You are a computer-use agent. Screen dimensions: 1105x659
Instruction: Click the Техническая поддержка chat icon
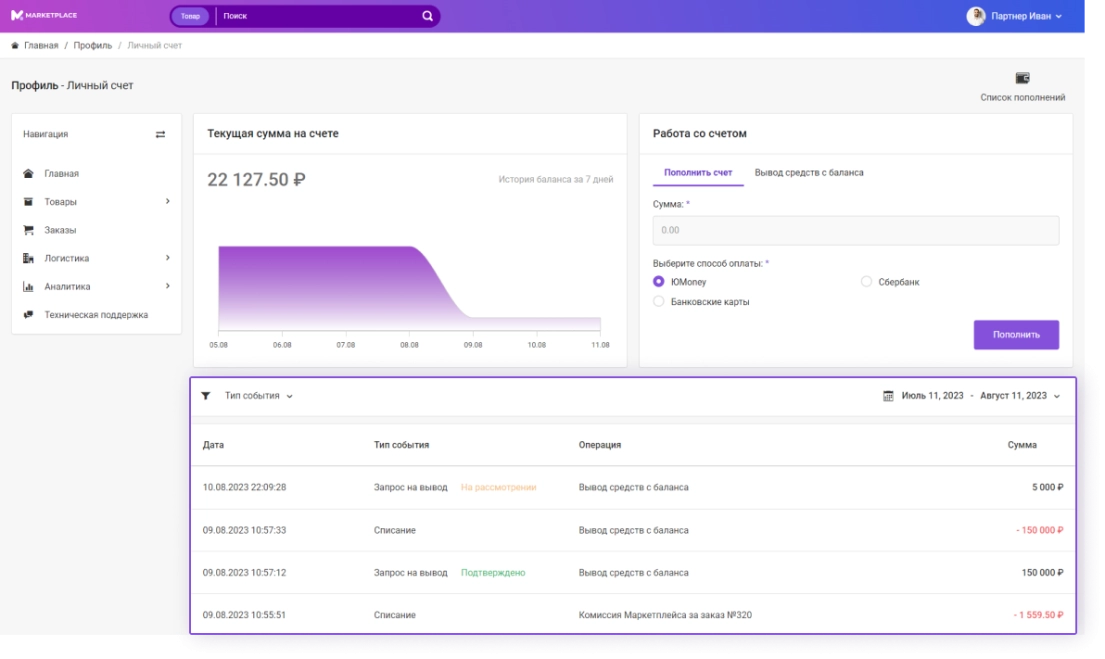29,314
